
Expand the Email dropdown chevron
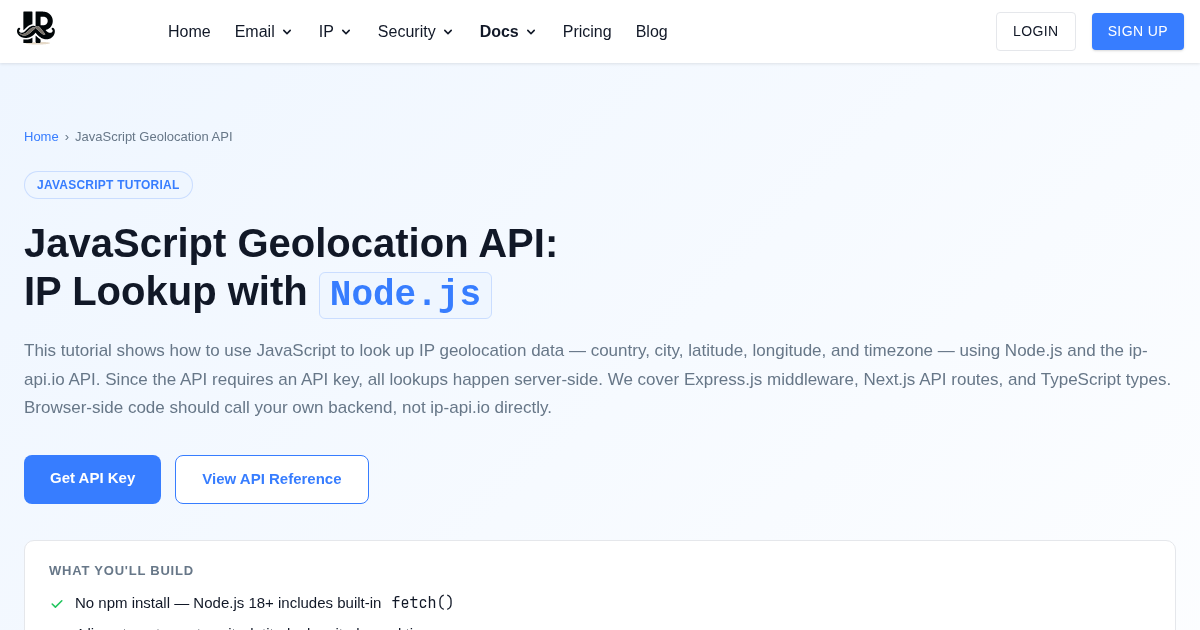(287, 32)
